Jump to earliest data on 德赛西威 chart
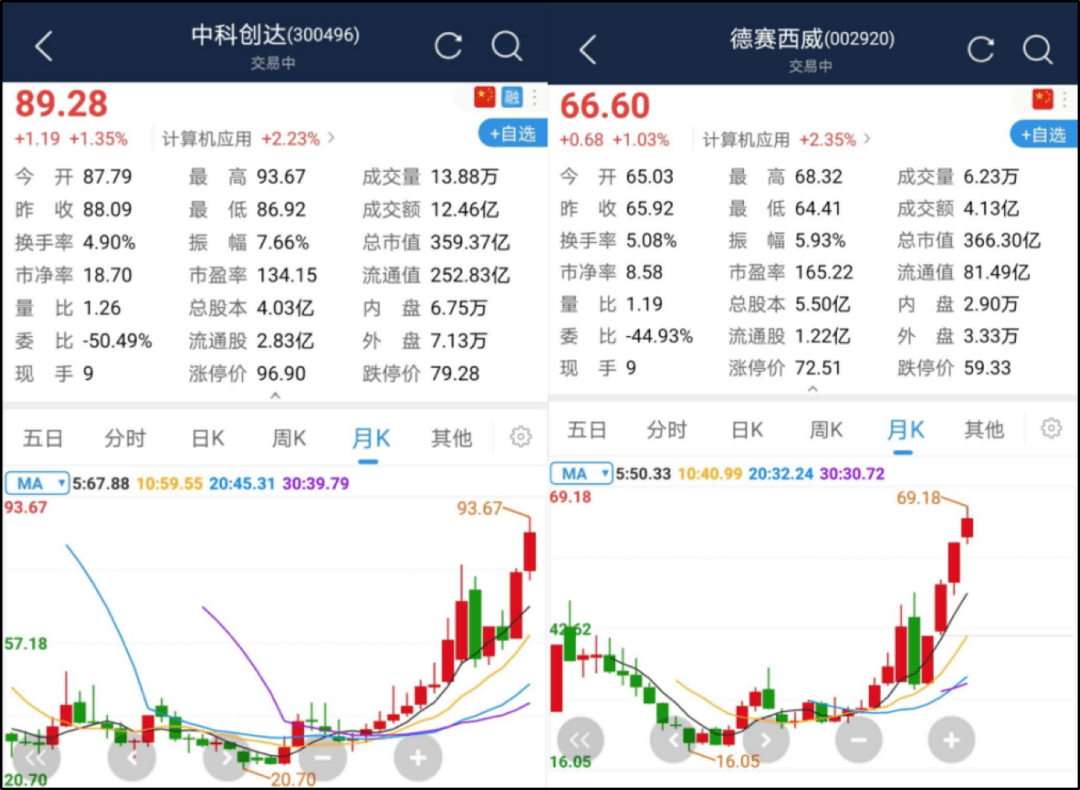Image resolution: width=1080 pixels, height=790 pixels. [x=580, y=740]
